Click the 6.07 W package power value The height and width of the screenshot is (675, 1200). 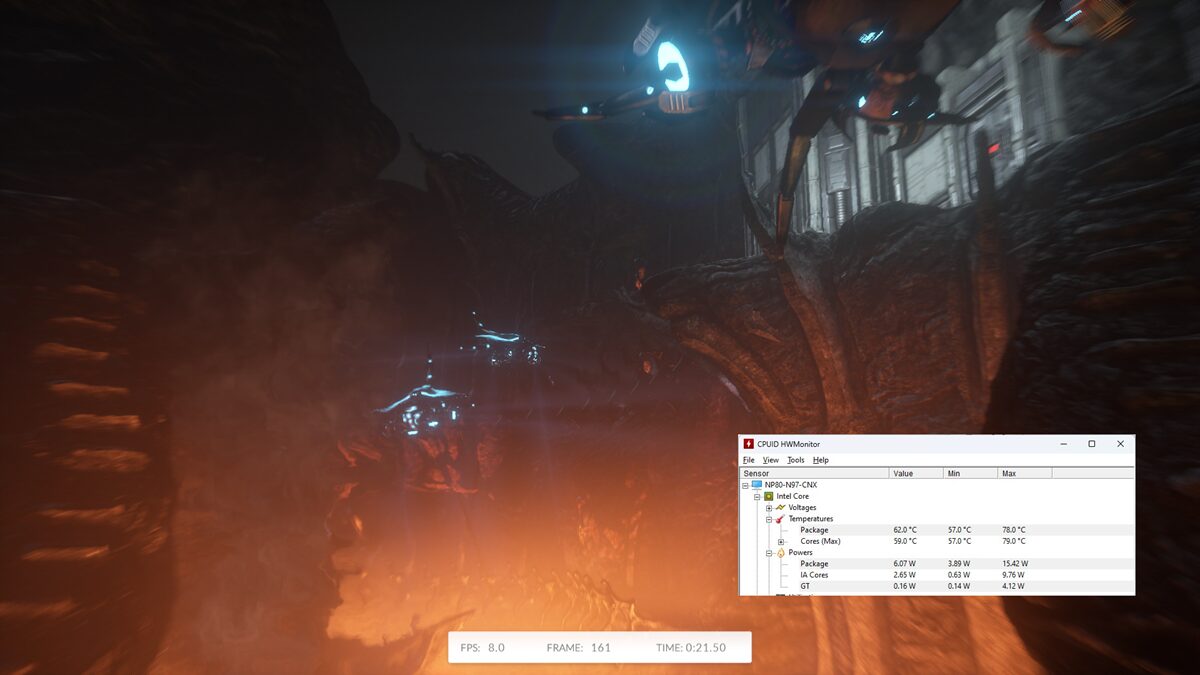click(904, 564)
